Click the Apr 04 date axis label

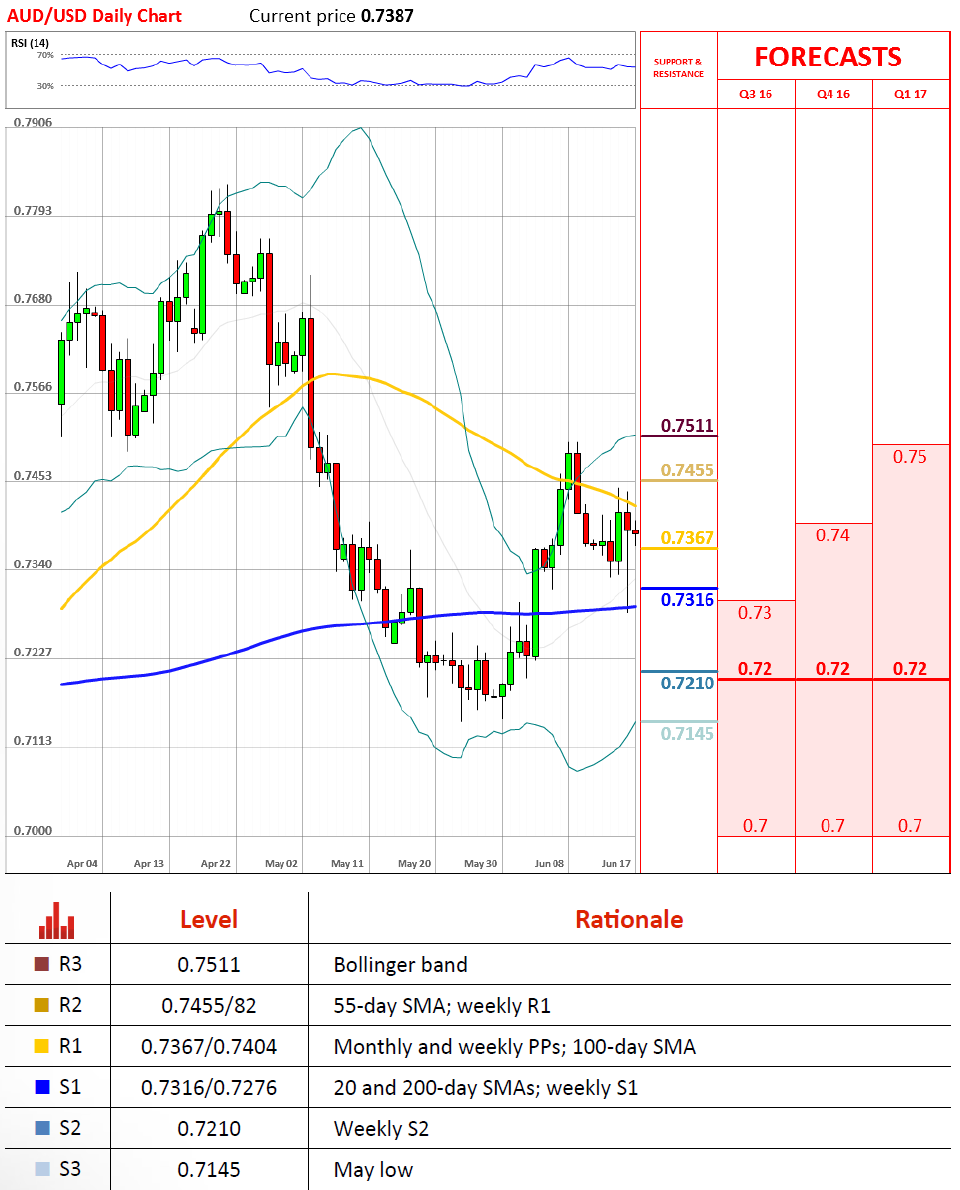tap(82, 864)
